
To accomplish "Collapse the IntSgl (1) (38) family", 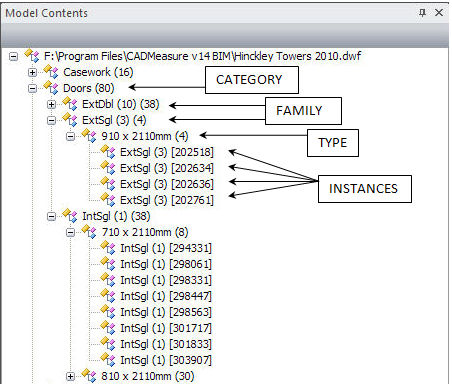I will (x=51, y=216).
